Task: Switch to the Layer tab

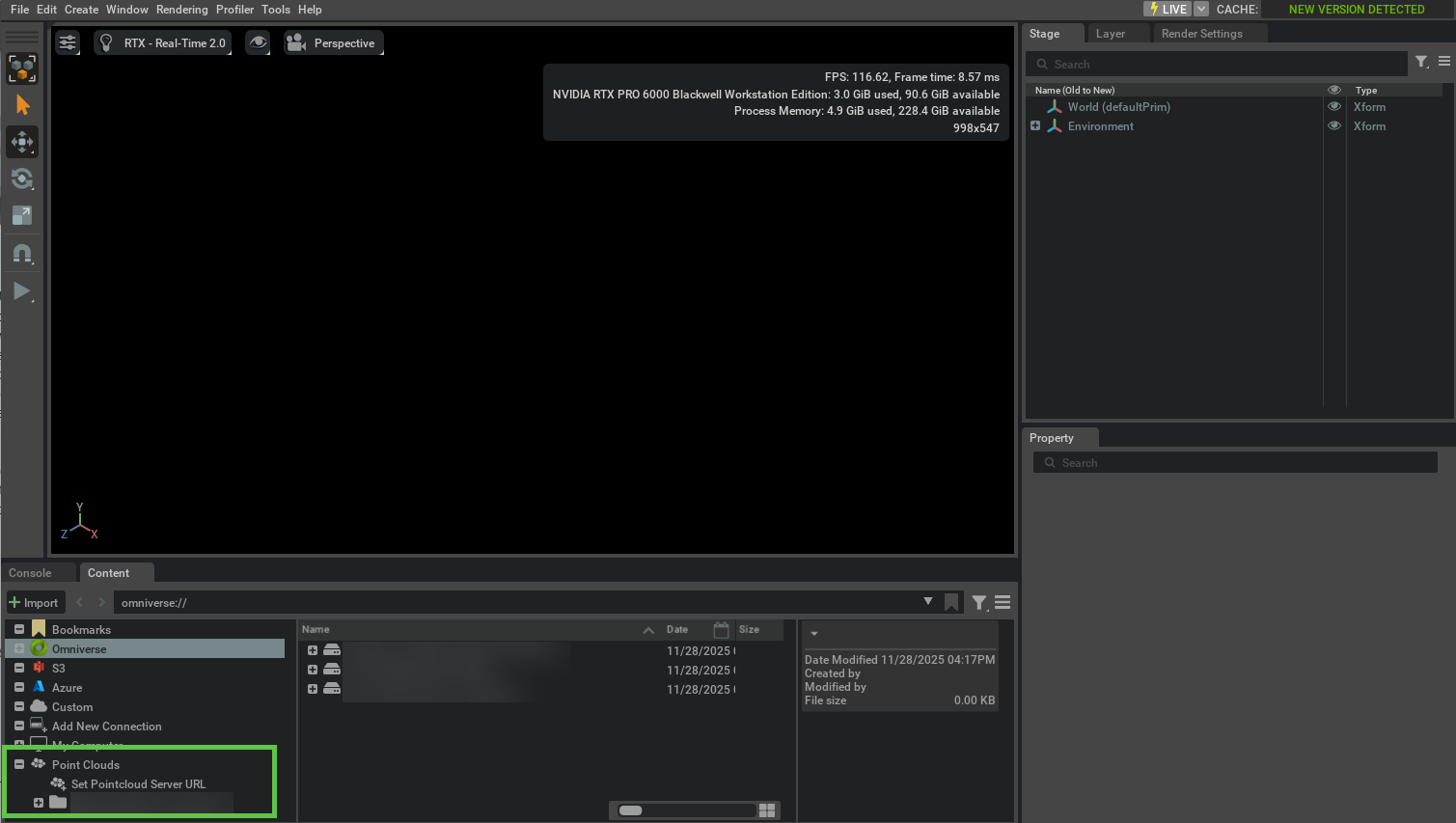Action: tap(1112, 33)
